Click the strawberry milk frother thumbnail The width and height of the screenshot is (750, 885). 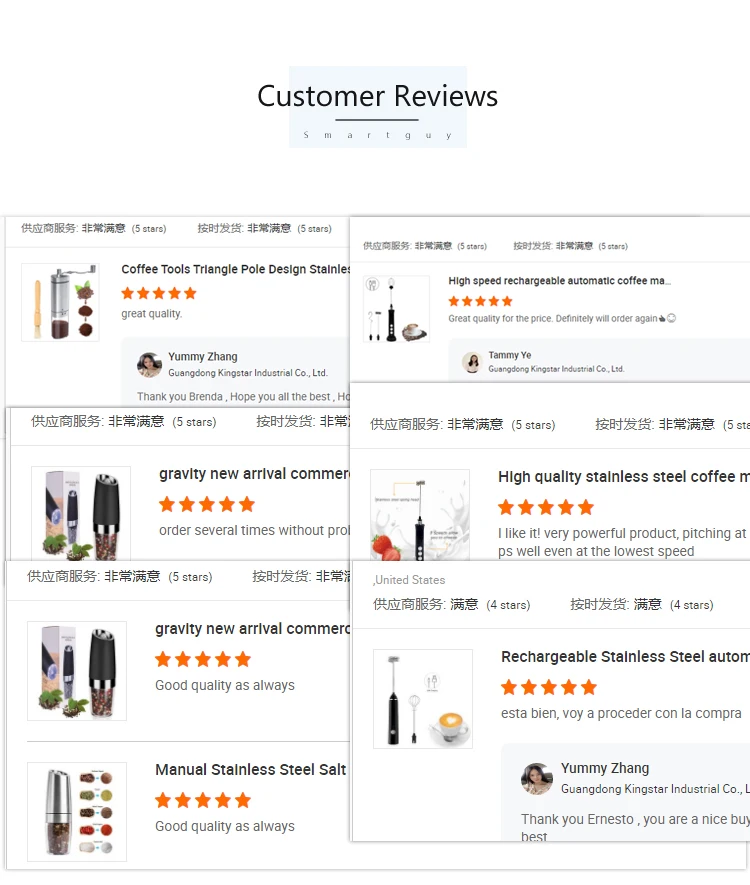coord(419,514)
